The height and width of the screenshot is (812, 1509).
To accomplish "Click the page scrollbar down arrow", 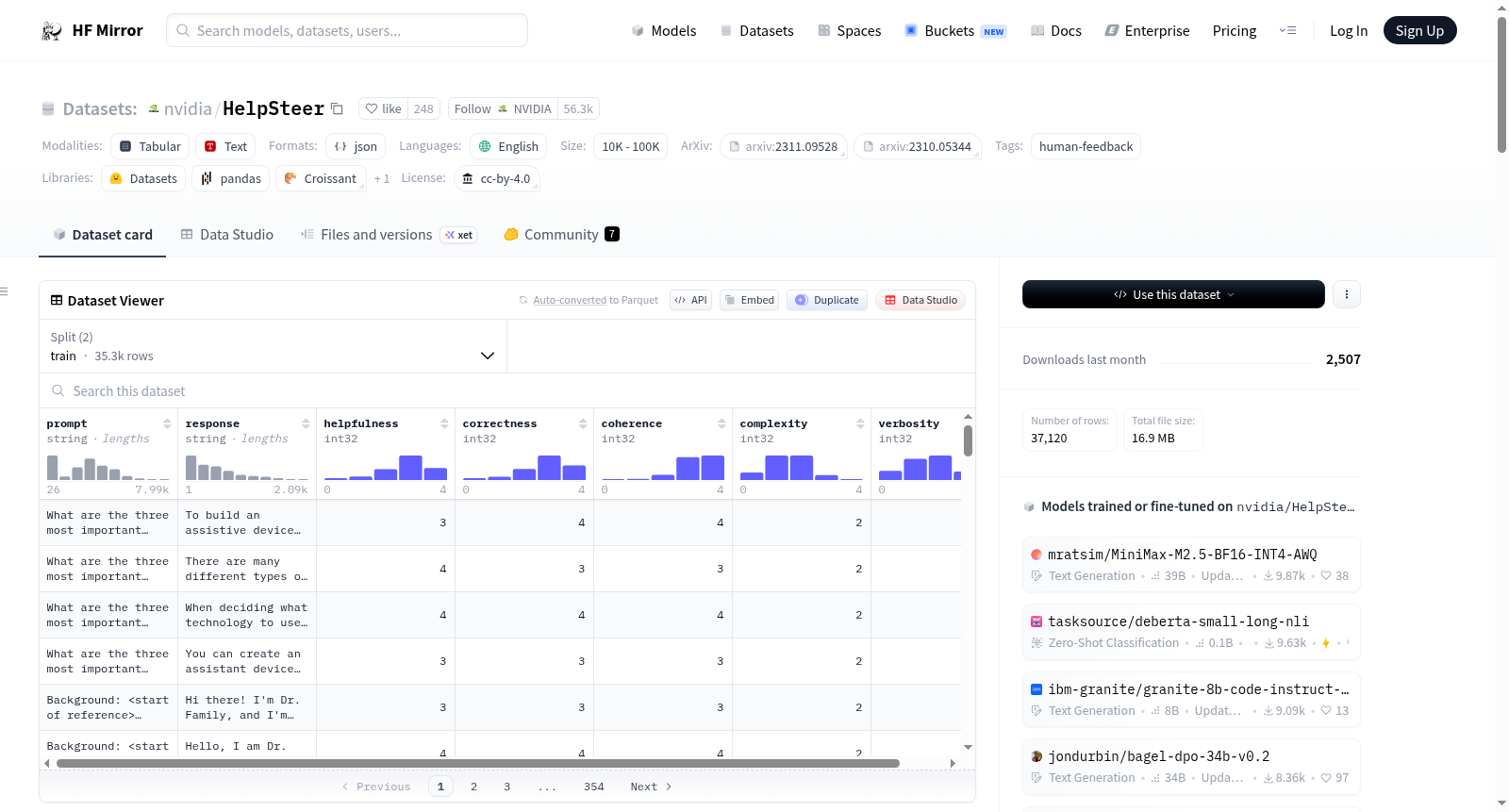I will tap(1501, 804).
